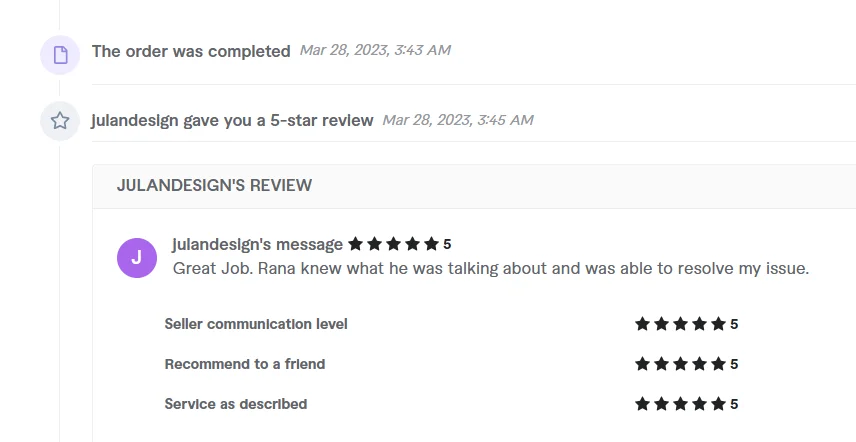
Task: Click the Mar 28, 2023, 3:43 AM timestamp
Action: pyautogui.click(x=376, y=50)
